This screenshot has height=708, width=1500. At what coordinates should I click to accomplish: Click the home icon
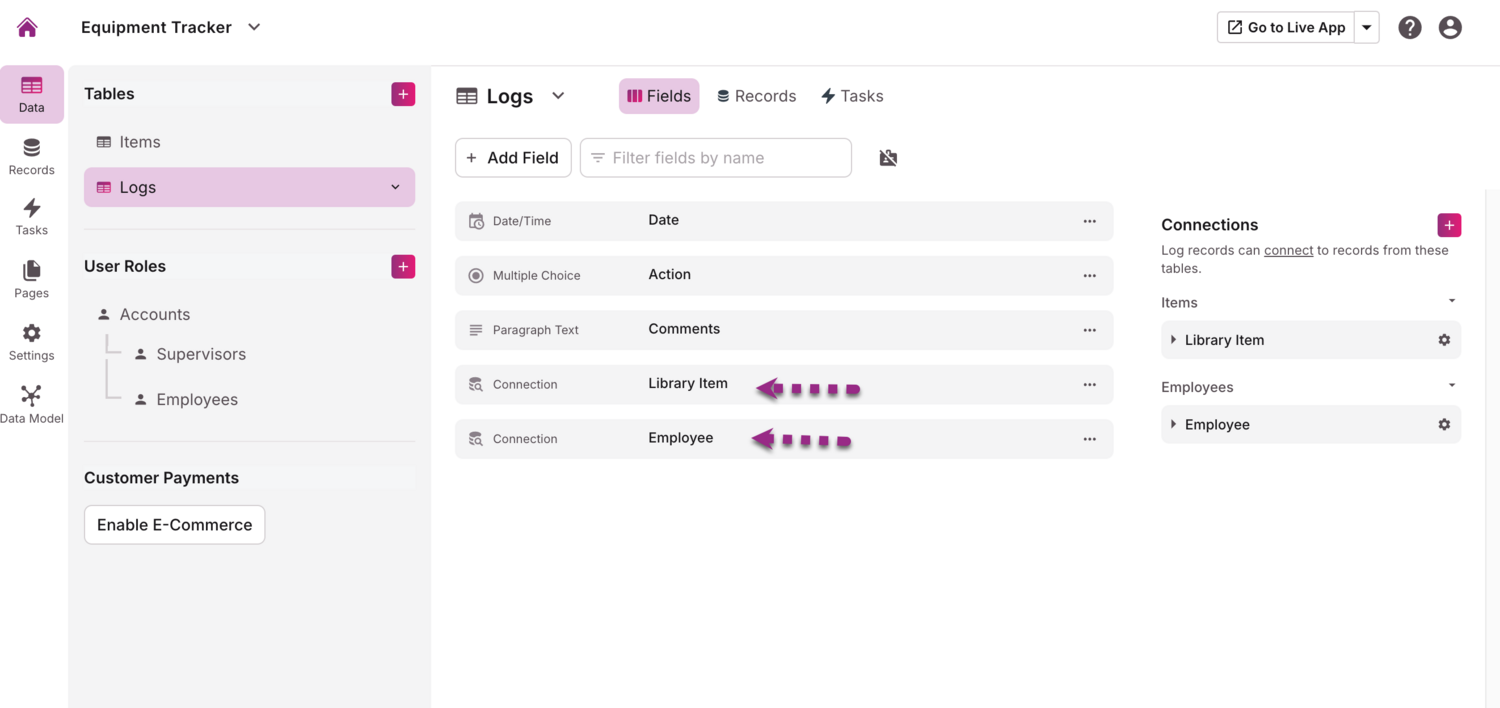[27, 27]
